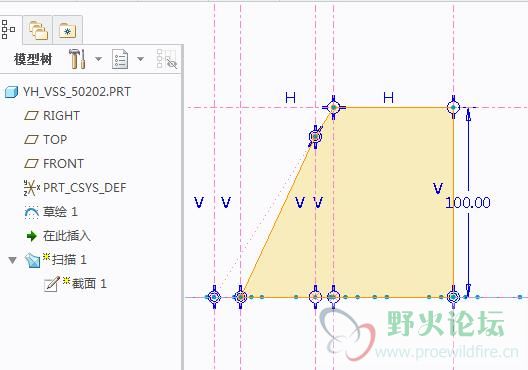The height and width of the screenshot is (370, 528).
Task: Click the 100.00 dimension value
Action: 468,203
